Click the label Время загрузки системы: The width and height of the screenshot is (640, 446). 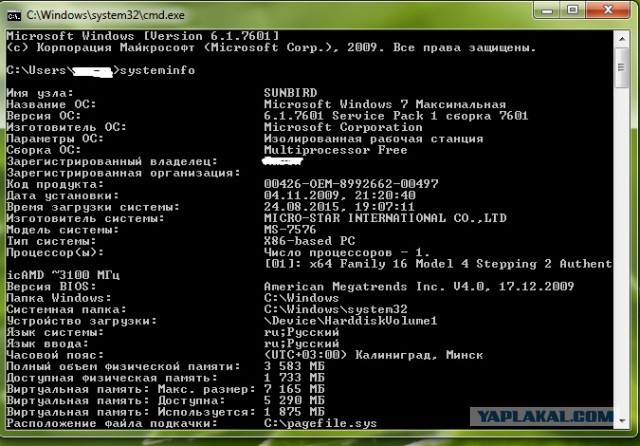93,207
